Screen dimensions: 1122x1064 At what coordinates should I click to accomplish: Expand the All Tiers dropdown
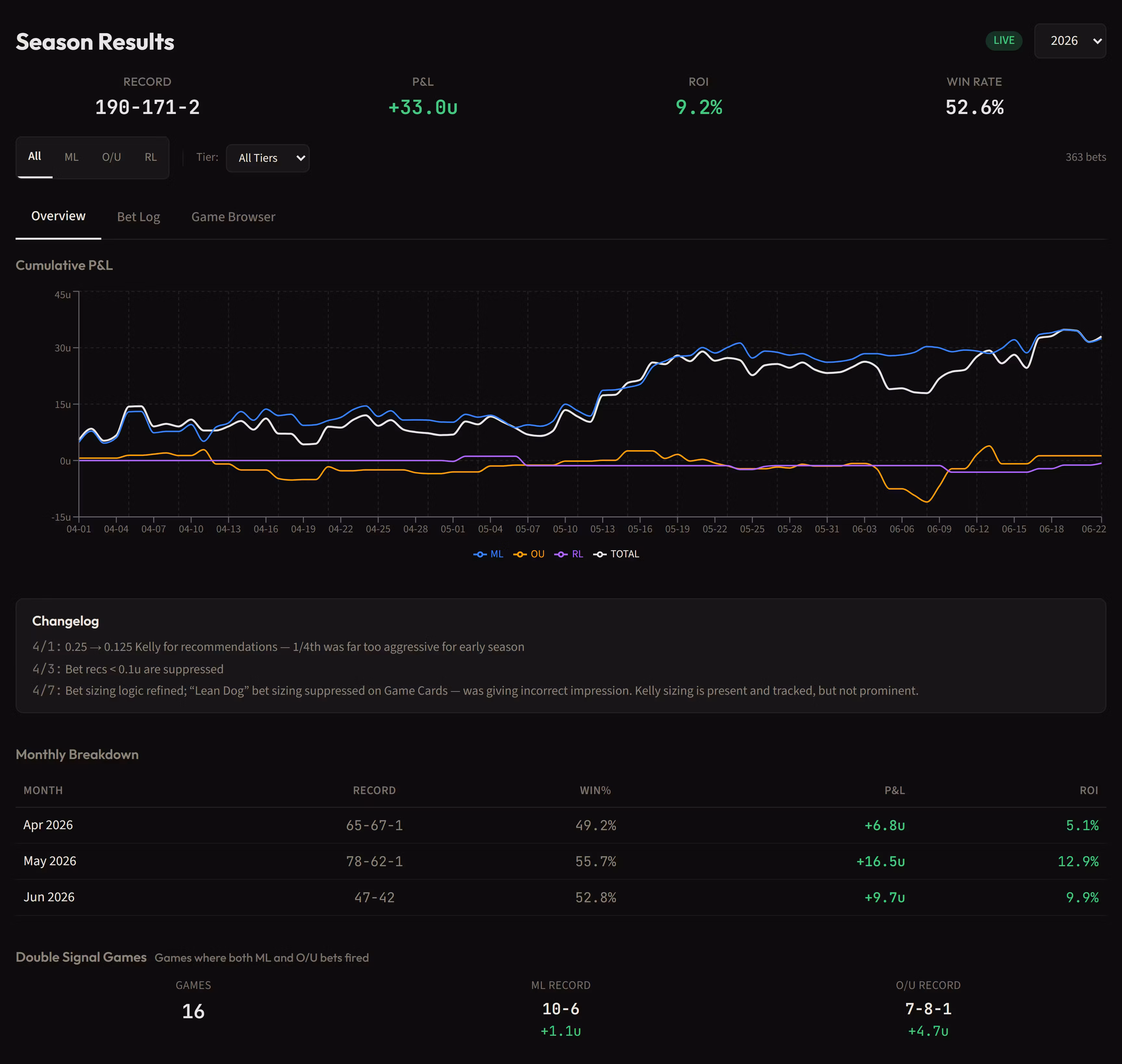tap(268, 158)
